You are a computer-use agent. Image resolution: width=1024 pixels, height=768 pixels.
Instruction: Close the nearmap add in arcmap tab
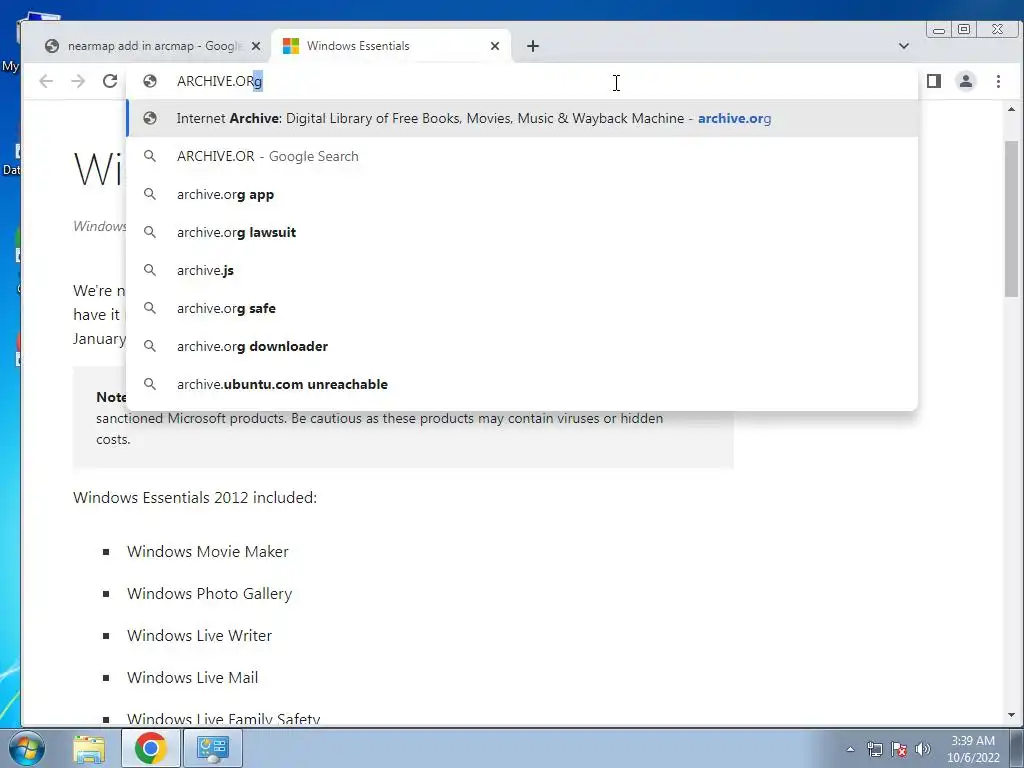[256, 46]
